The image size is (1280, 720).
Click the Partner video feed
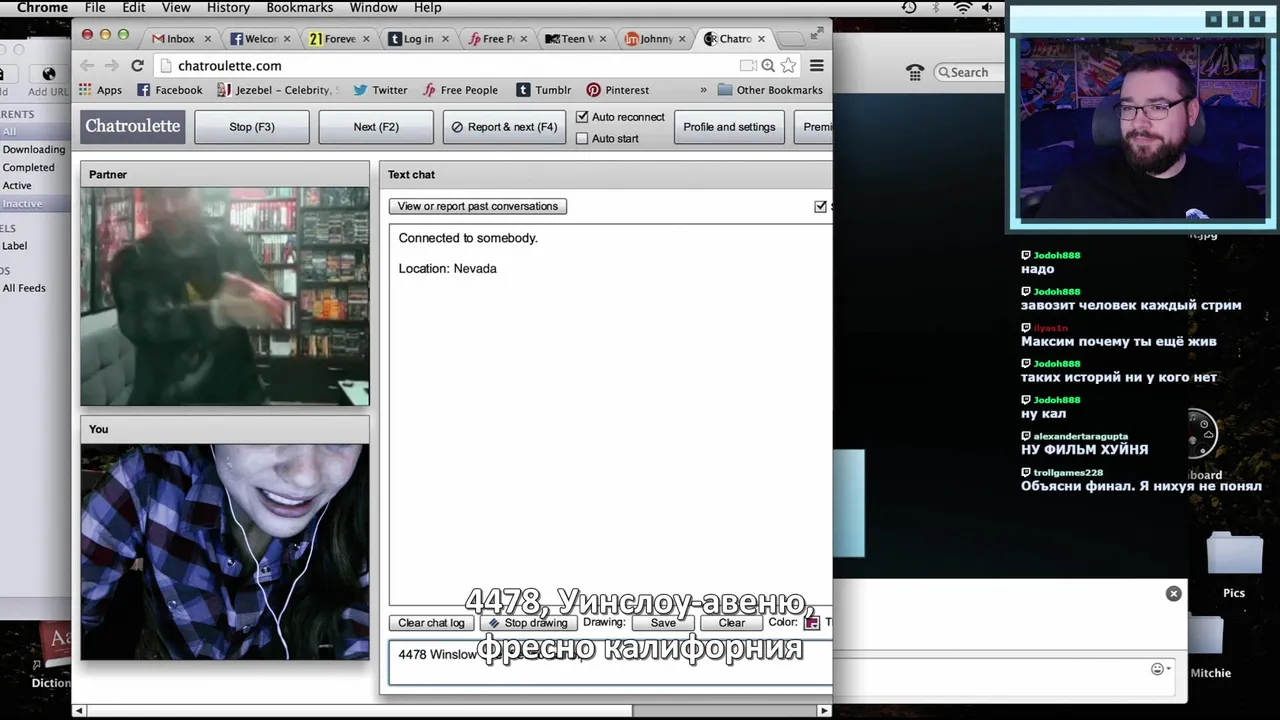[x=225, y=296]
